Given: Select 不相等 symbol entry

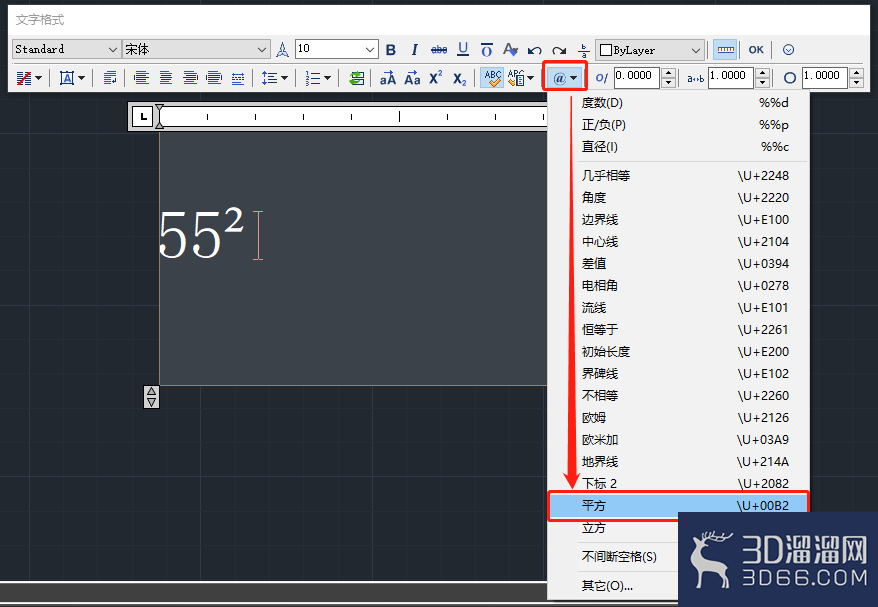Looking at the screenshot, I should click(679, 396).
